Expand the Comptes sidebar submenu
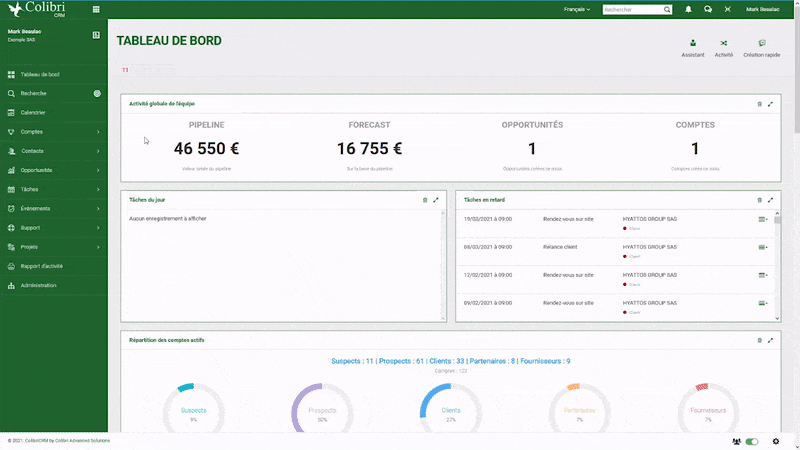The width and height of the screenshot is (800, 450). [98, 132]
